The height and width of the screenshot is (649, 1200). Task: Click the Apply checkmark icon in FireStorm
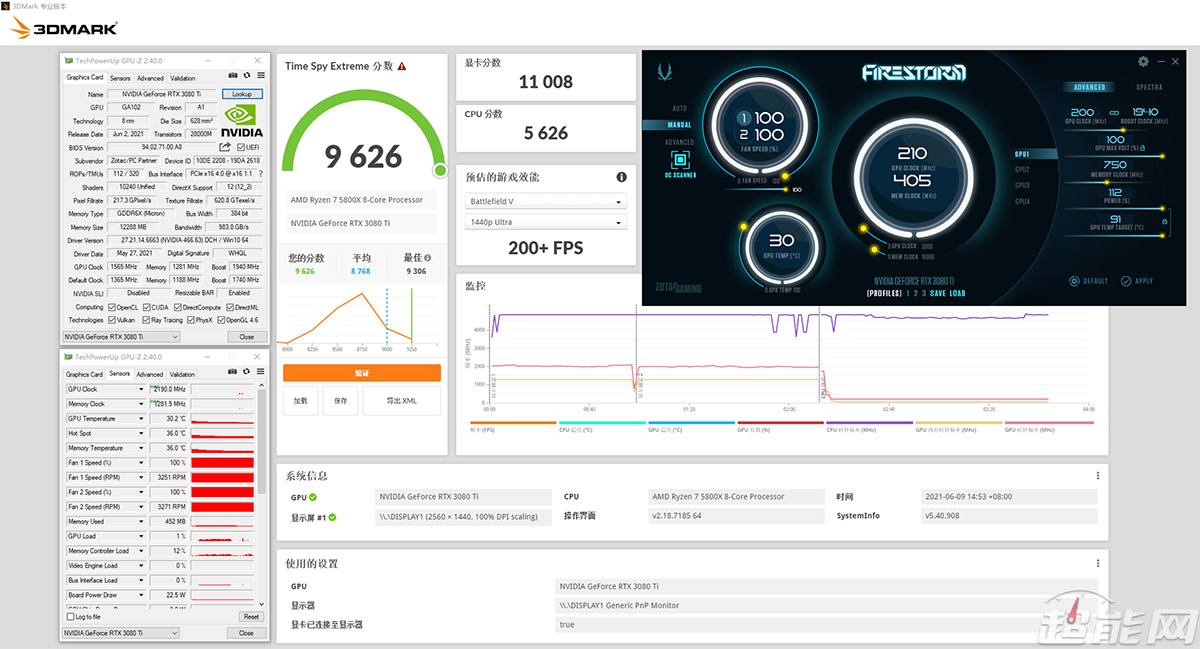(x=1125, y=281)
